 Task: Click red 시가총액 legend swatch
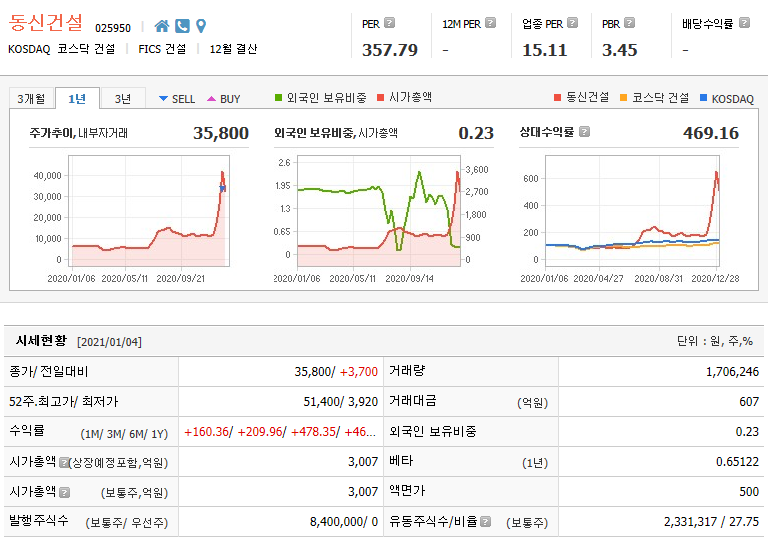coord(381,97)
